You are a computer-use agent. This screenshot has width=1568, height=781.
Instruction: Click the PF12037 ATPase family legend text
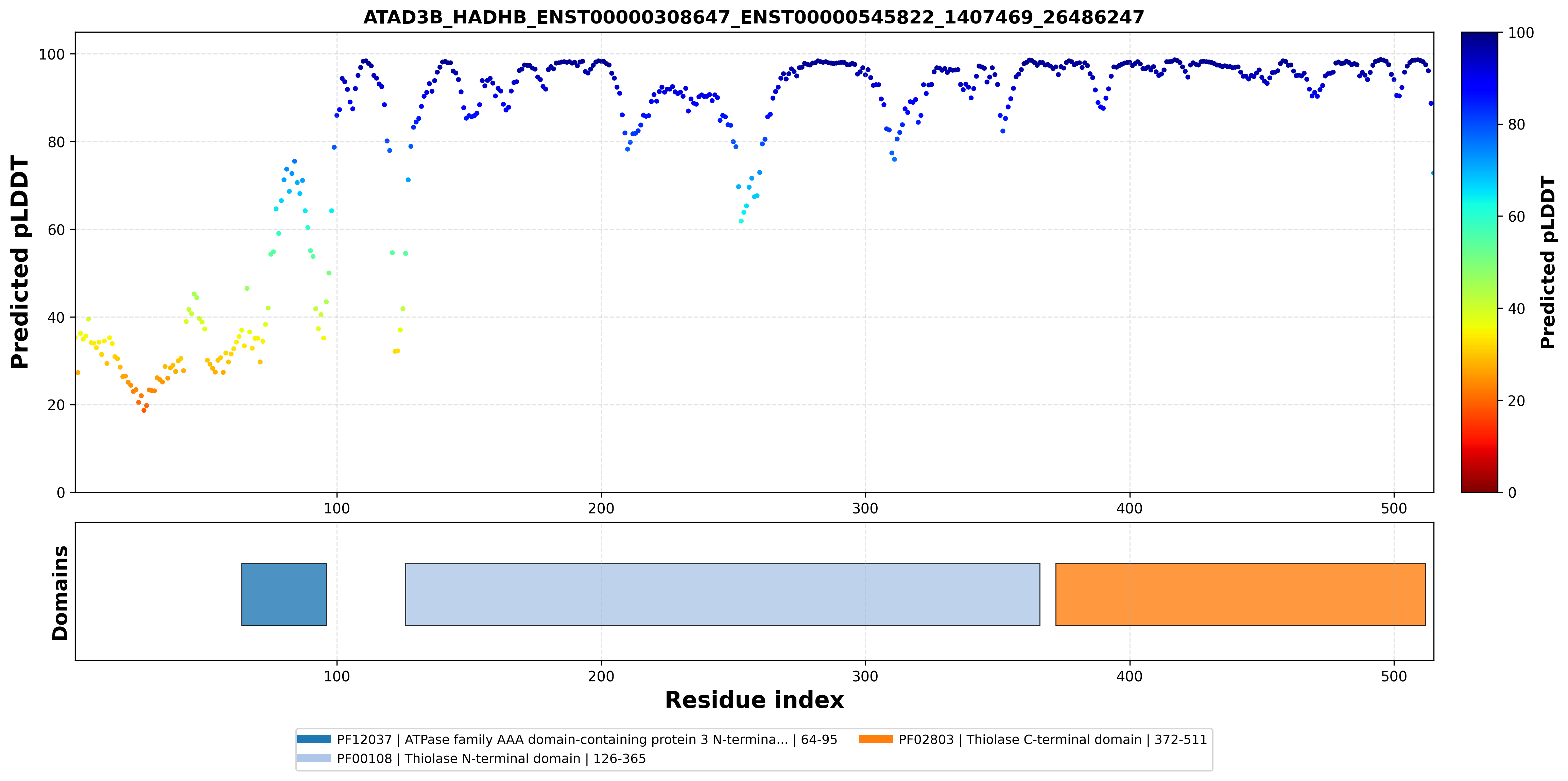pos(587,740)
